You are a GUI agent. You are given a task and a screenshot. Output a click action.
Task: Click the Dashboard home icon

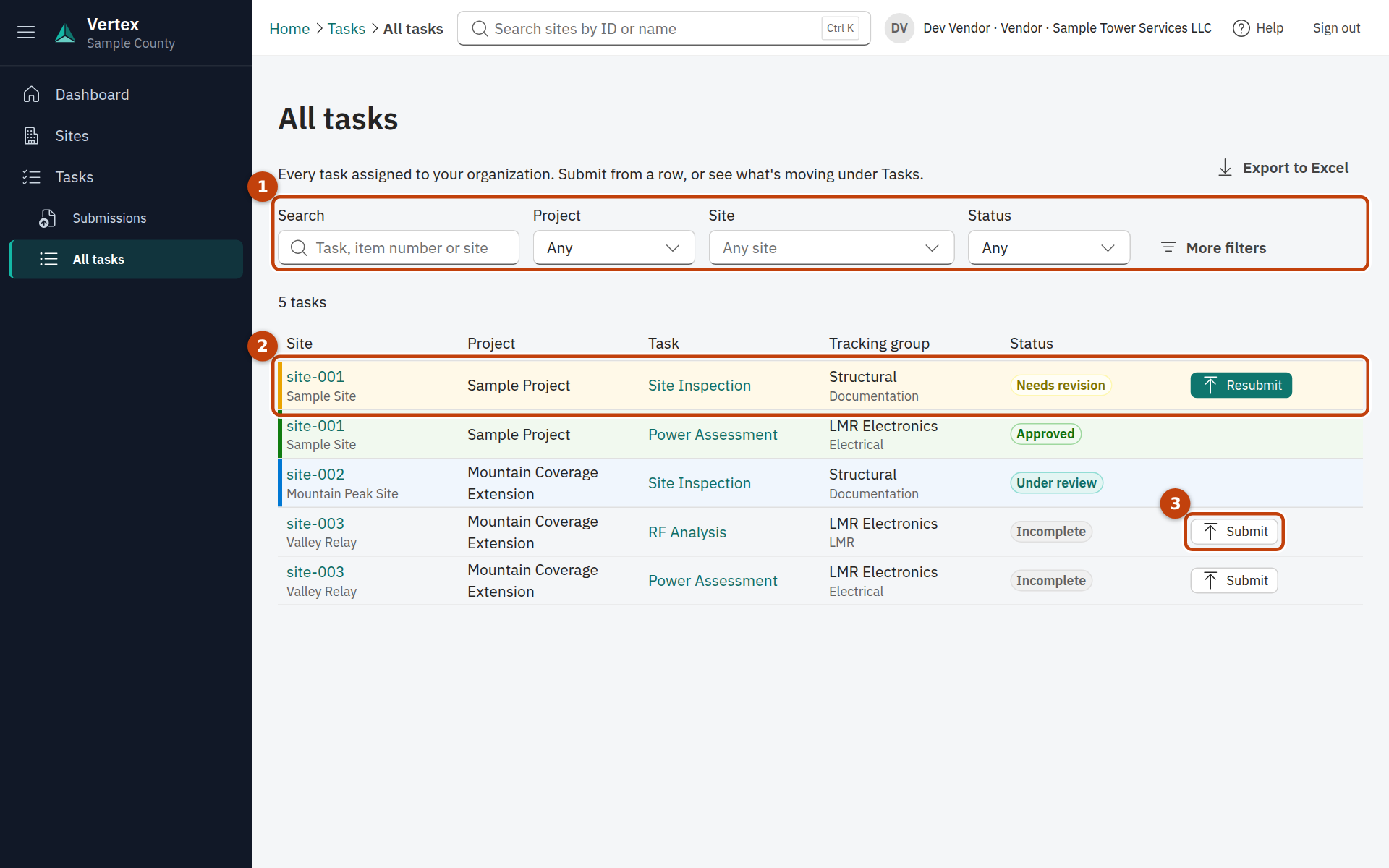click(x=31, y=94)
